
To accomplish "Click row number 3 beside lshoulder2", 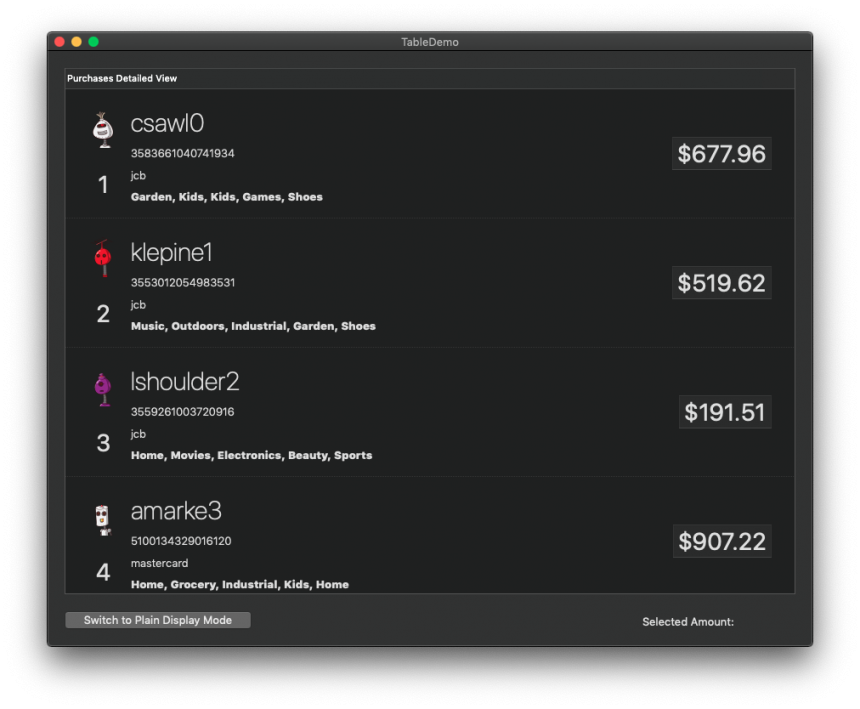I will (x=103, y=442).
